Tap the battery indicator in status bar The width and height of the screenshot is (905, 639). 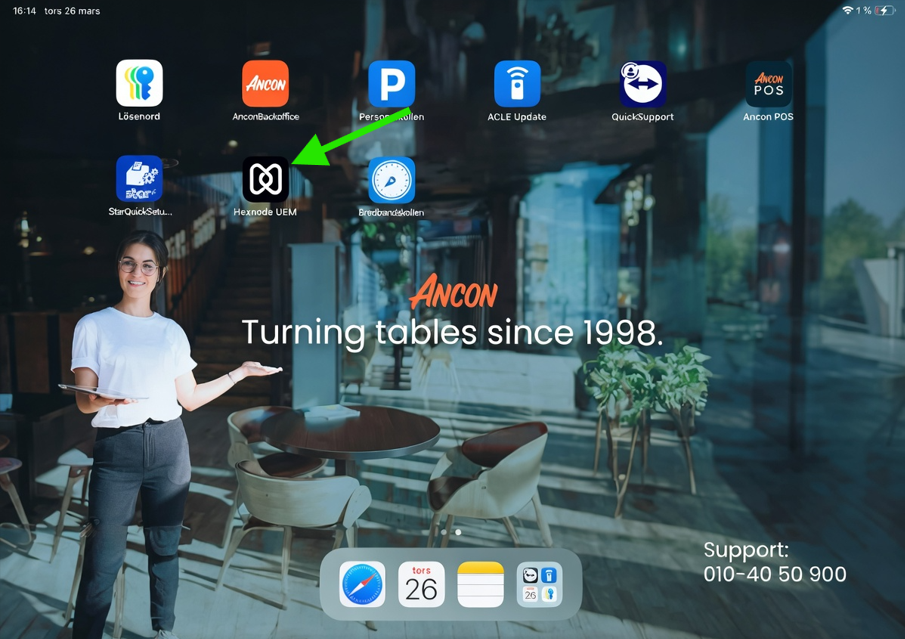point(884,10)
